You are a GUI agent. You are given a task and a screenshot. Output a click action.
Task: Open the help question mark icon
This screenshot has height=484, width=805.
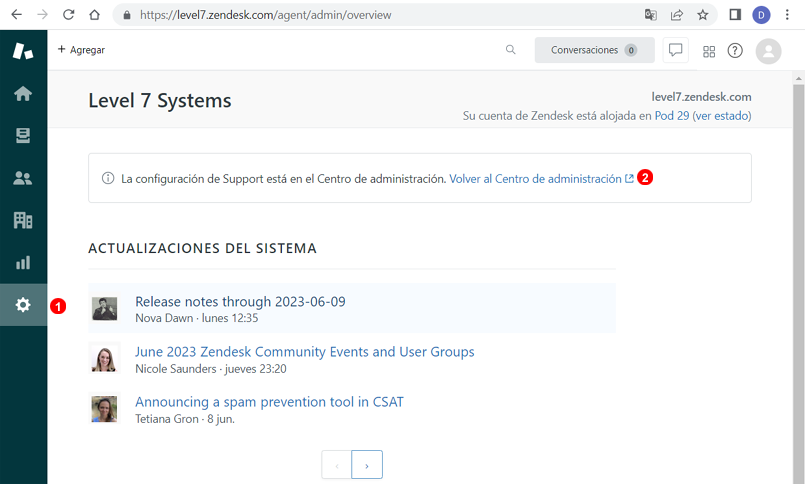click(x=735, y=50)
